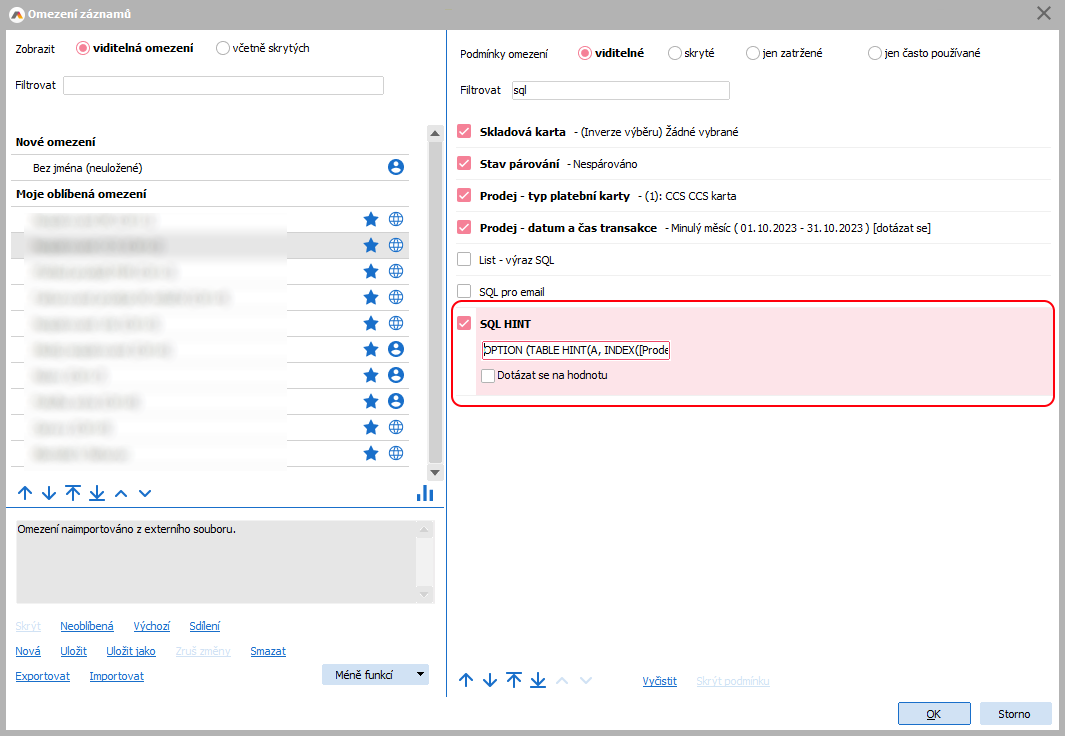Screen dimensions: 1065x736
Task: Click move-to-bottom arrow in left panel
Action: (x=97, y=493)
